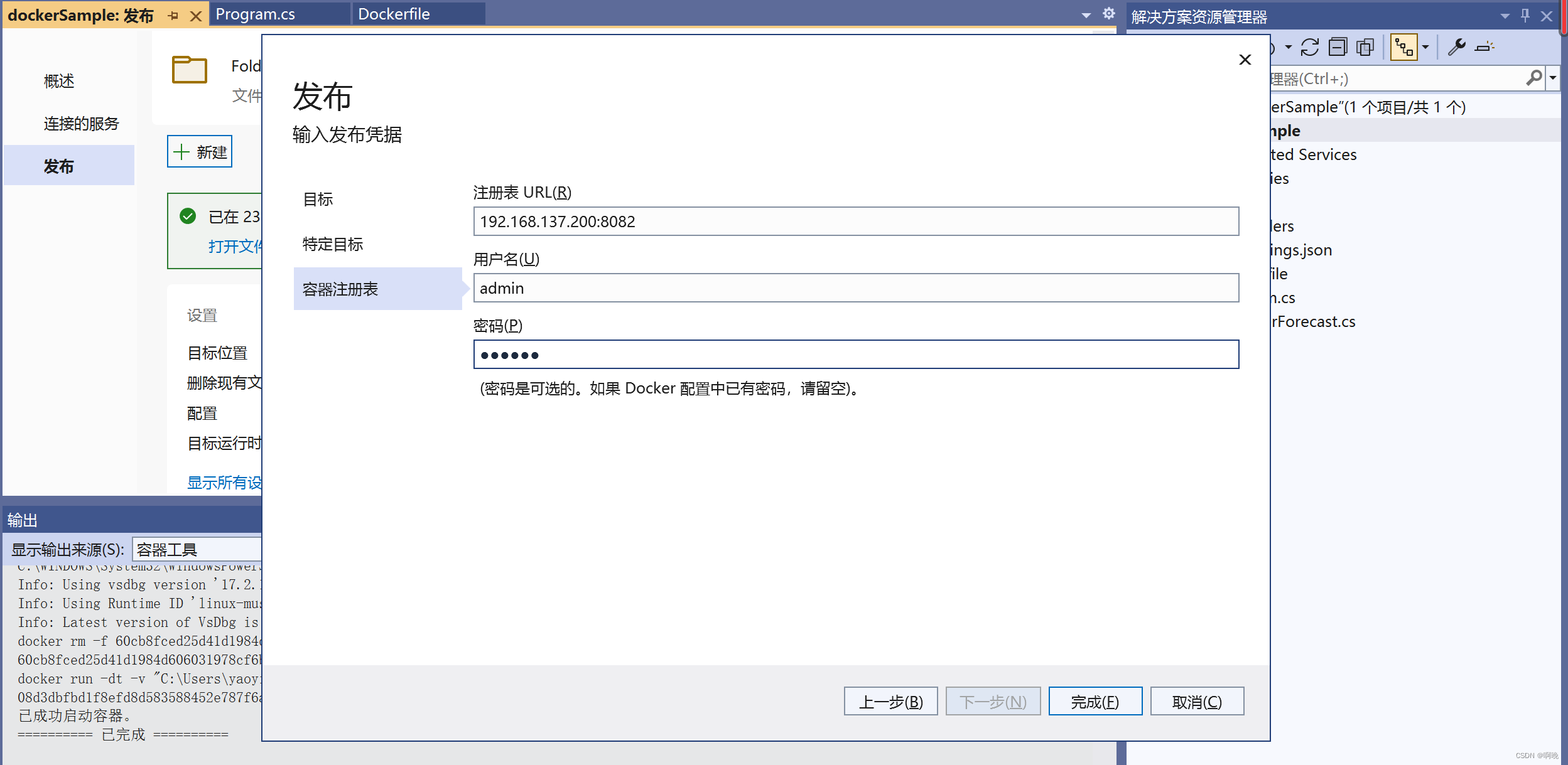Select the 容器注册表 wizard step
1568x765 pixels.
click(378, 289)
